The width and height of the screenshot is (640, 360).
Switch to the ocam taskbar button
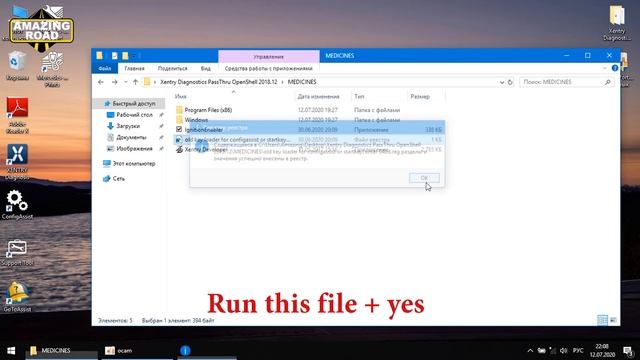pos(138,351)
